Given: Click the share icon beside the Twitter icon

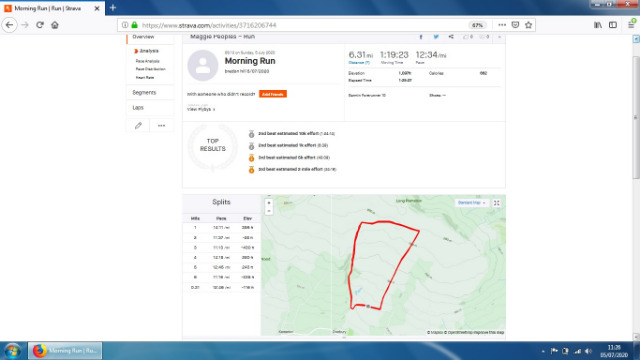Looking at the screenshot, I should pos(451,37).
